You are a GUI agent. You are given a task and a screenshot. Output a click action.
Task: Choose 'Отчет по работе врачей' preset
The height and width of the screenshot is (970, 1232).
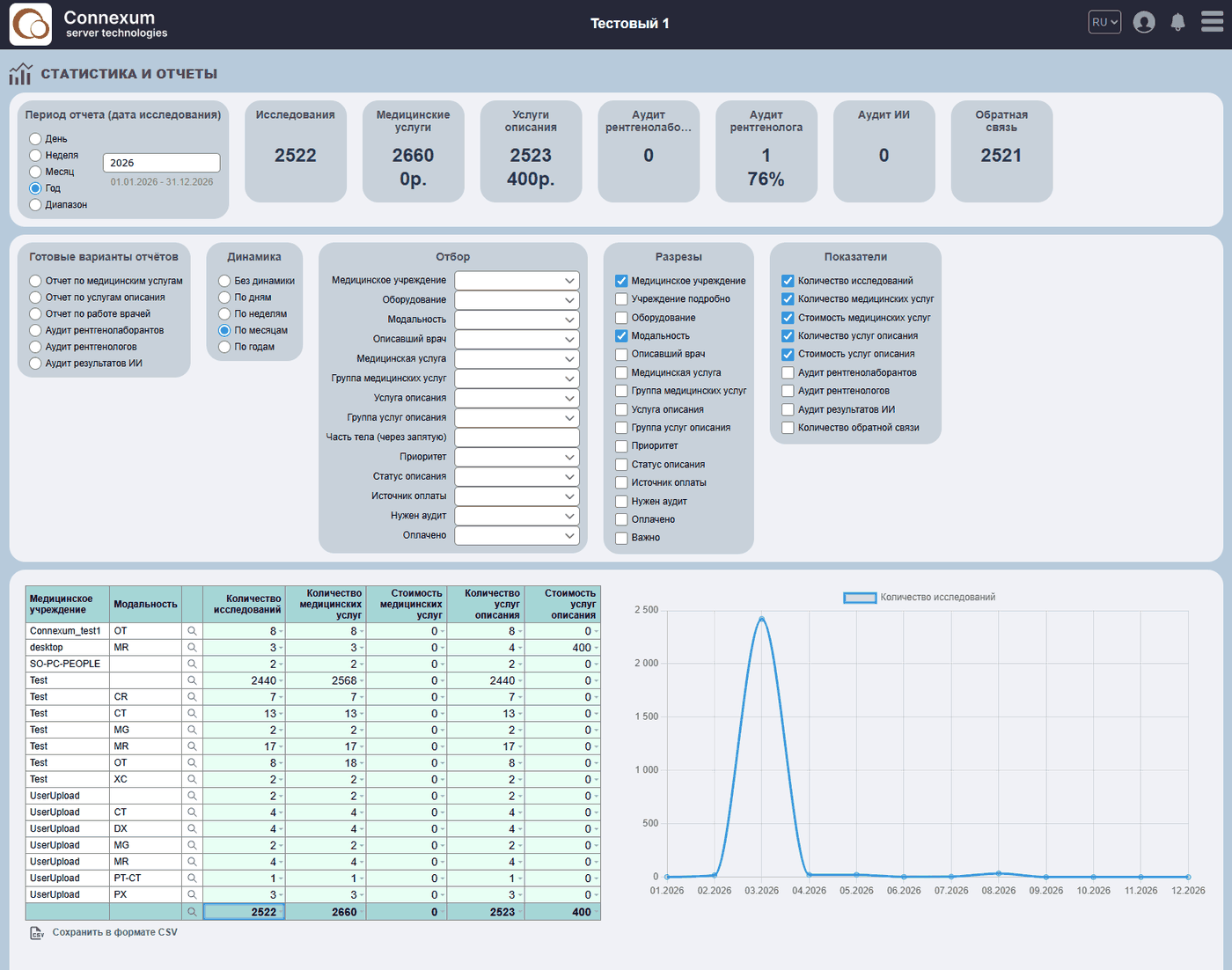pos(35,314)
